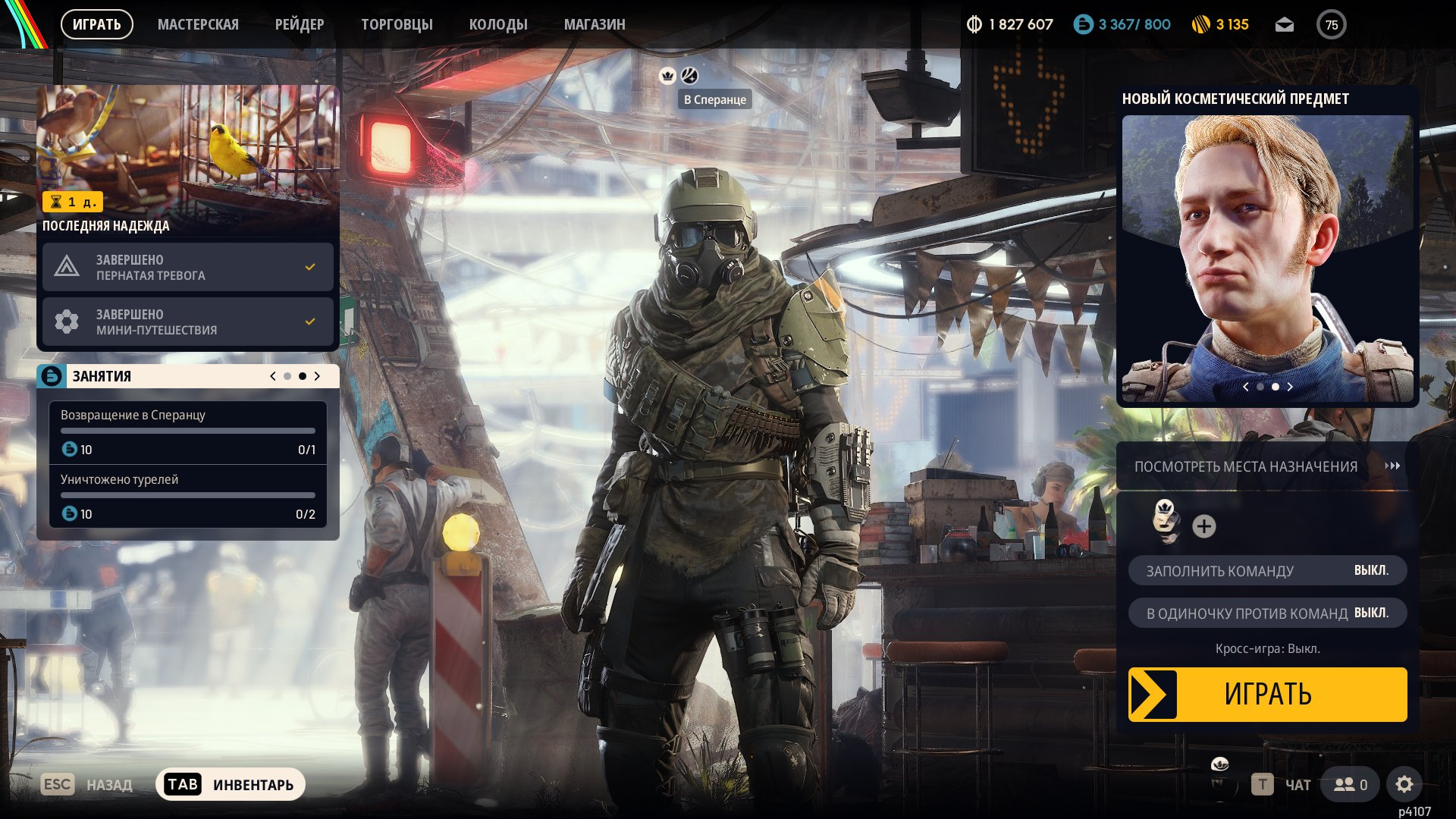Open the social friends count icon
Screen dimensions: 1456x819
pos(1351,784)
